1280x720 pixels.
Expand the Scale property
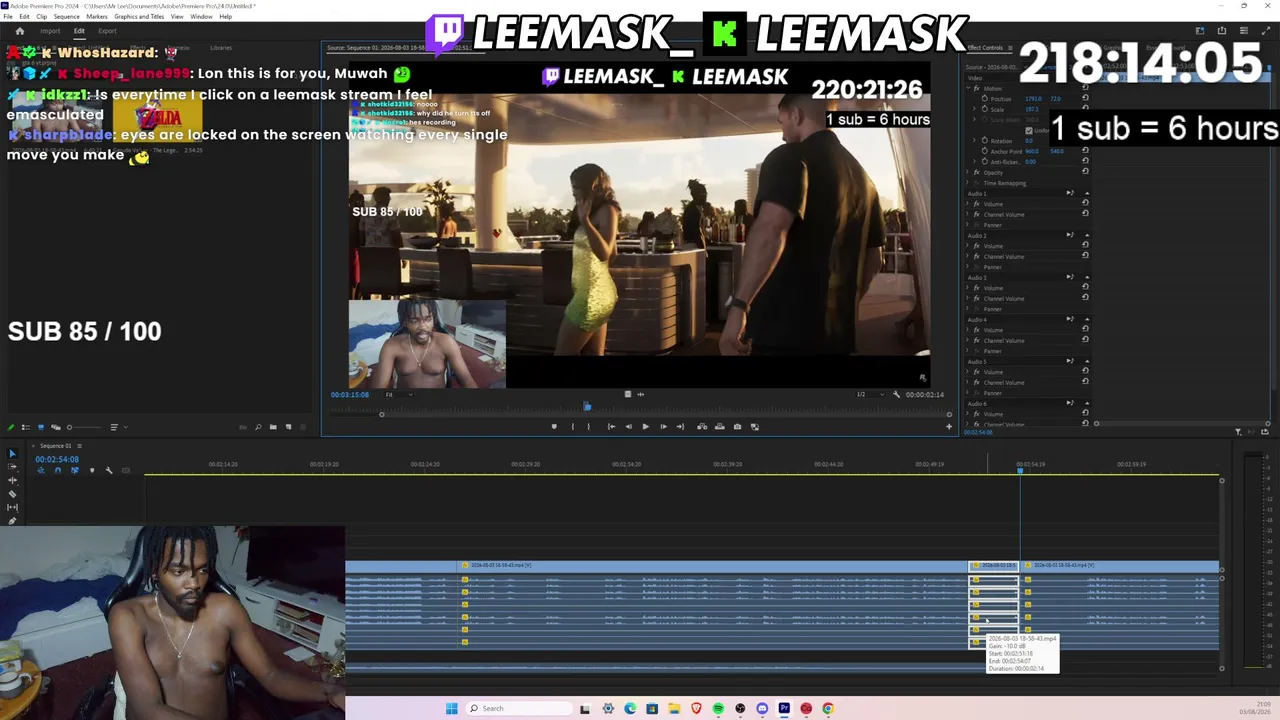click(976, 109)
